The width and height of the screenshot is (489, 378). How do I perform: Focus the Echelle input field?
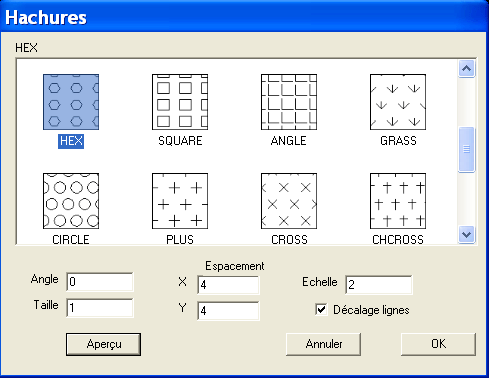379,285
